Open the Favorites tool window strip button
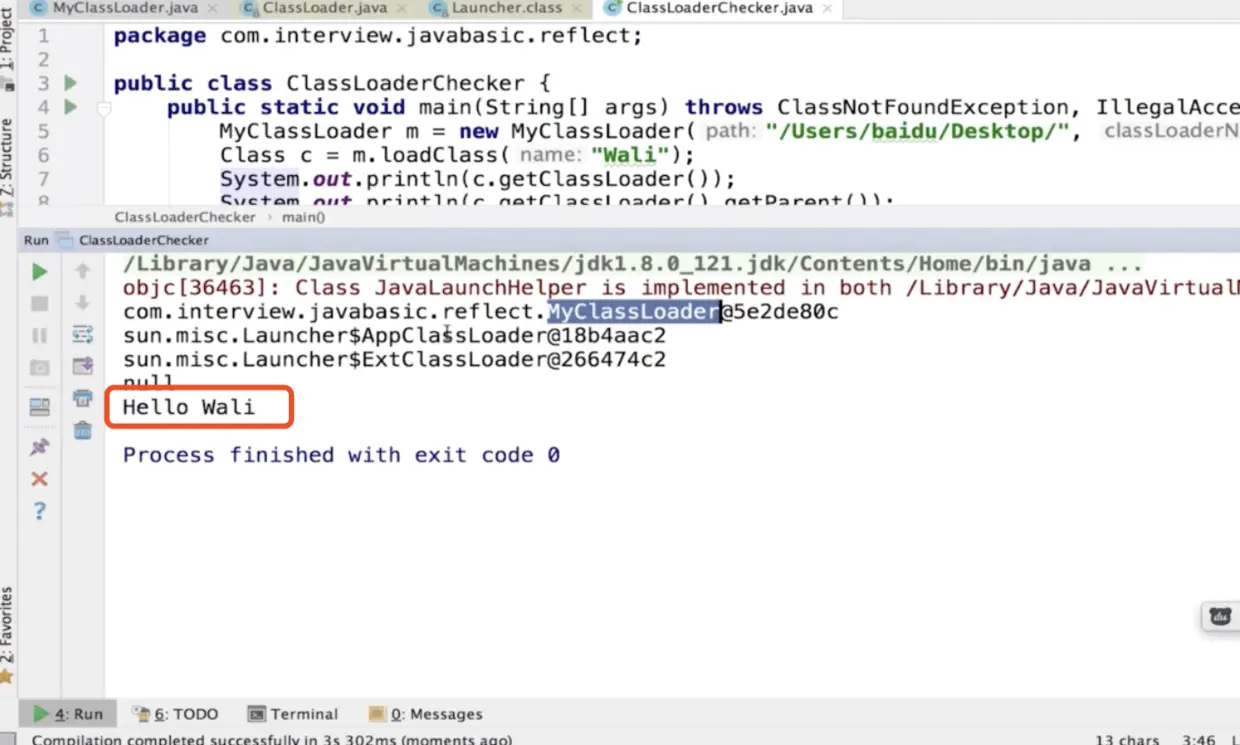1240x745 pixels. [8, 634]
